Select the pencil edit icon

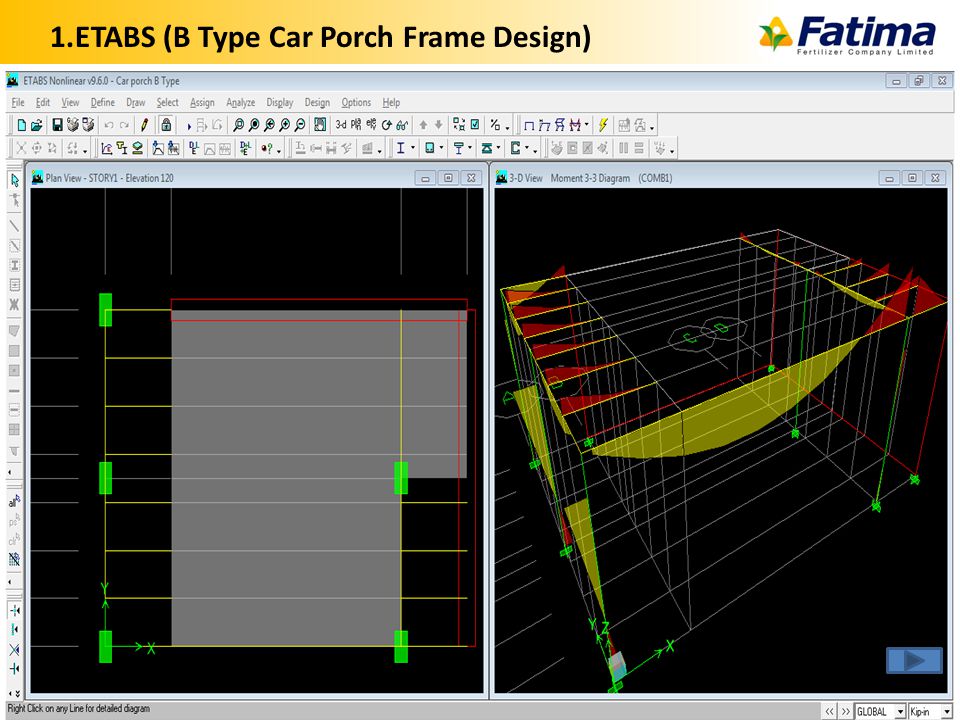click(144, 126)
